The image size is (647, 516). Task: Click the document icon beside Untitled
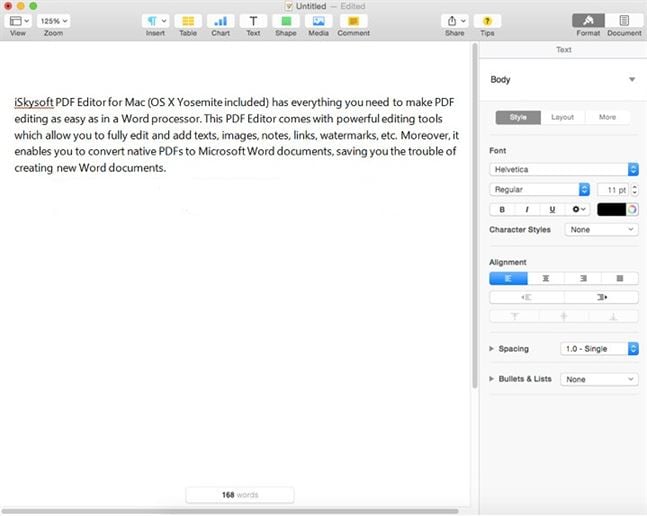coord(289,6)
